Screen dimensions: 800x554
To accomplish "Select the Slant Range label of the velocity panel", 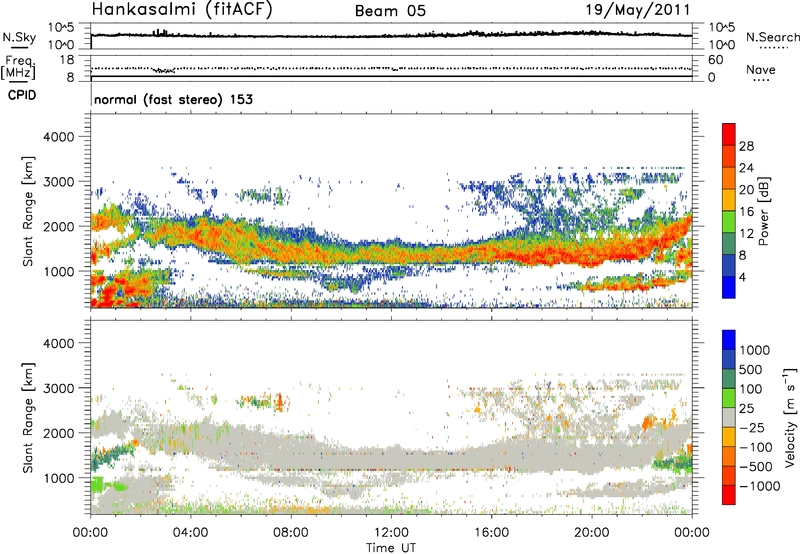I will pos(28,418).
